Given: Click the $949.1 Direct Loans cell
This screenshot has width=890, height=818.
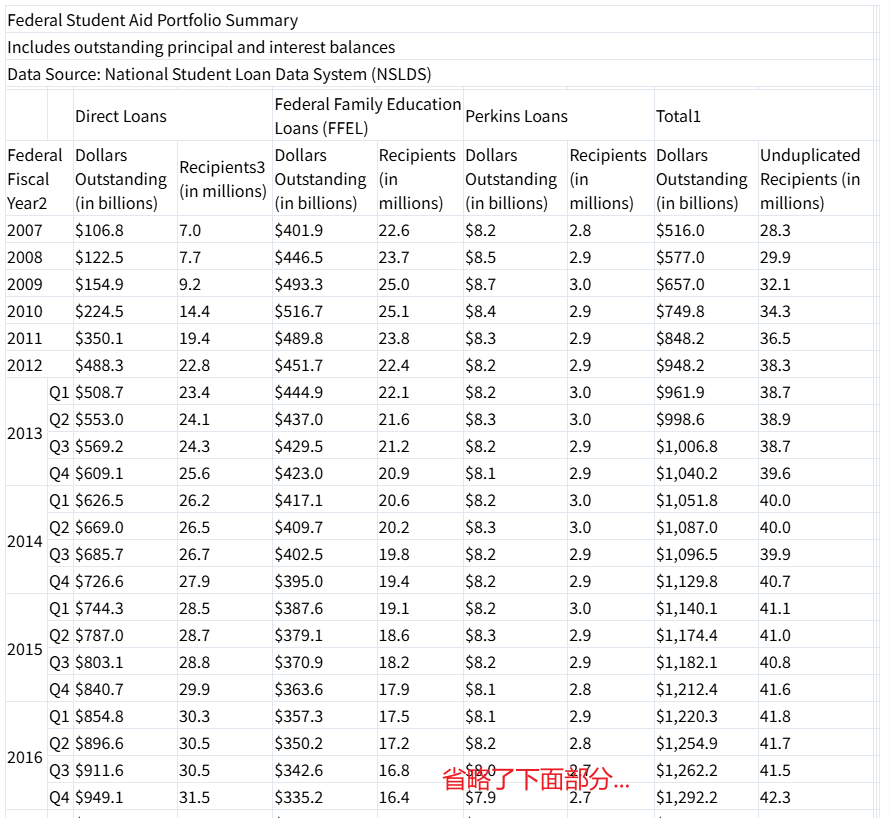Looking at the screenshot, I should 100,797.
